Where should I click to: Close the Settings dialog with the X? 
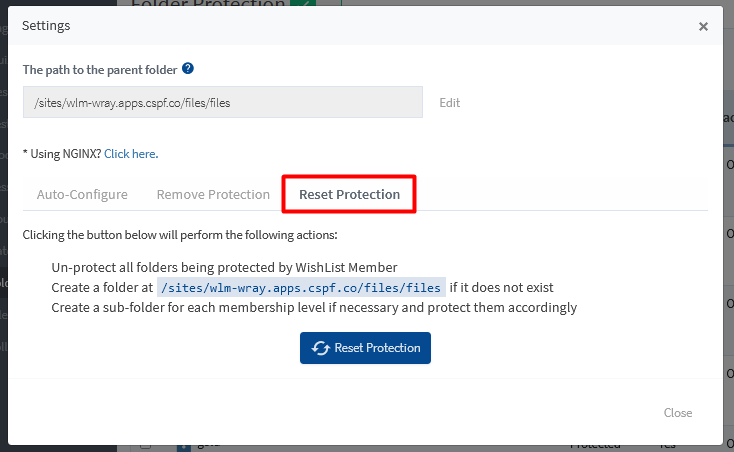click(x=703, y=27)
